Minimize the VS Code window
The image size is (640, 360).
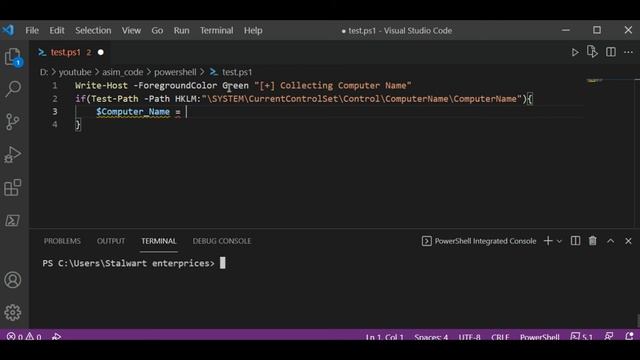click(x=566, y=30)
